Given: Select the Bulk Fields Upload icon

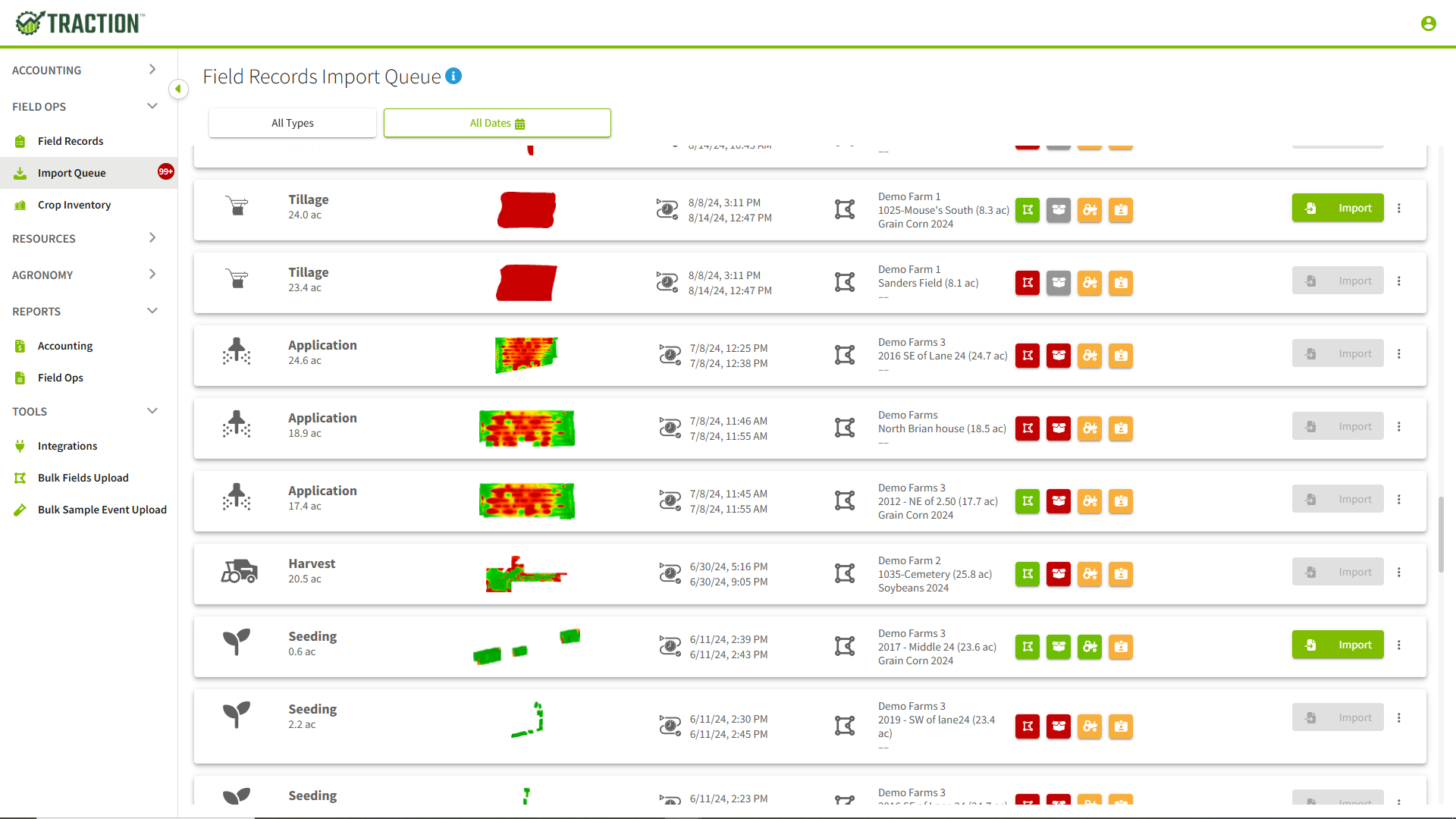Looking at the screenshot, I should [20, 478].
